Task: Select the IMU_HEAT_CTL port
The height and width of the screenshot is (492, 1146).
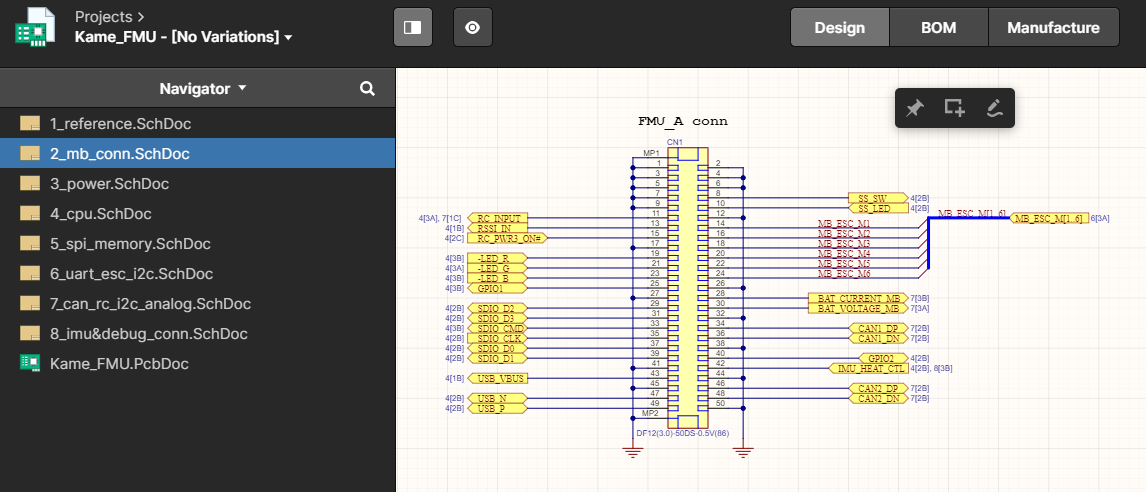Action: click(868, 368)
